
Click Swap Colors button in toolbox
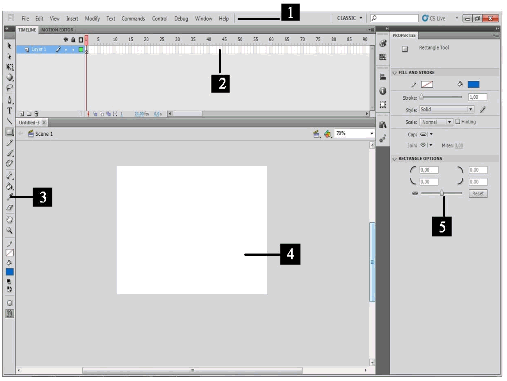[x=9, y=289]
